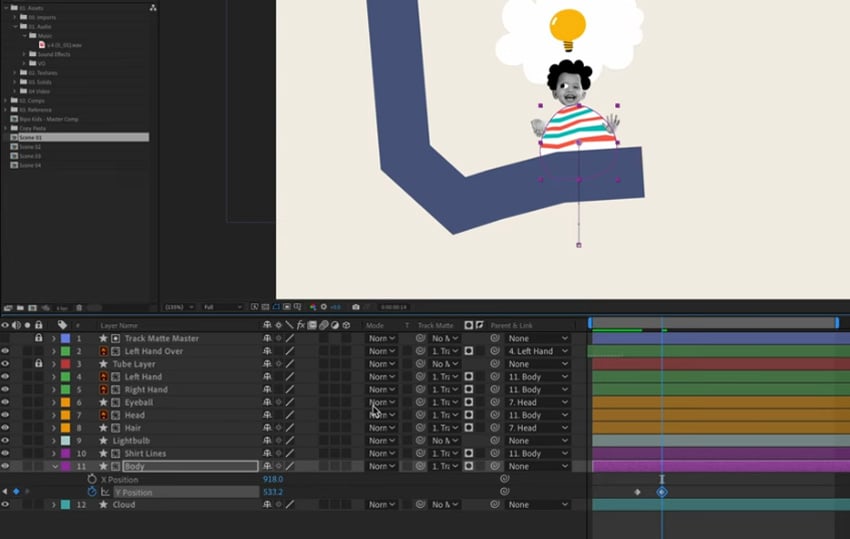850x539 pixels.
Task: Toggle visibility of the Cloud layer
Action: click(5, 504)
